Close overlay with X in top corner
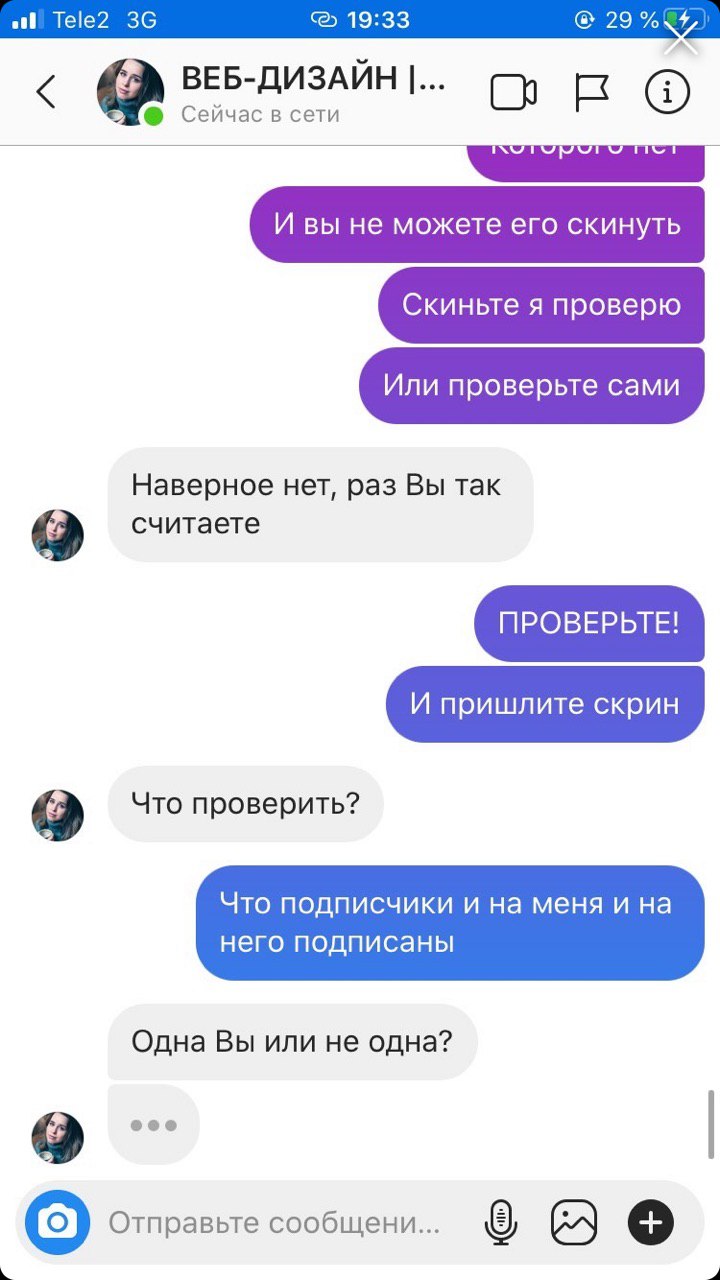Screen dimensions: 720x1280 [682, 39]
